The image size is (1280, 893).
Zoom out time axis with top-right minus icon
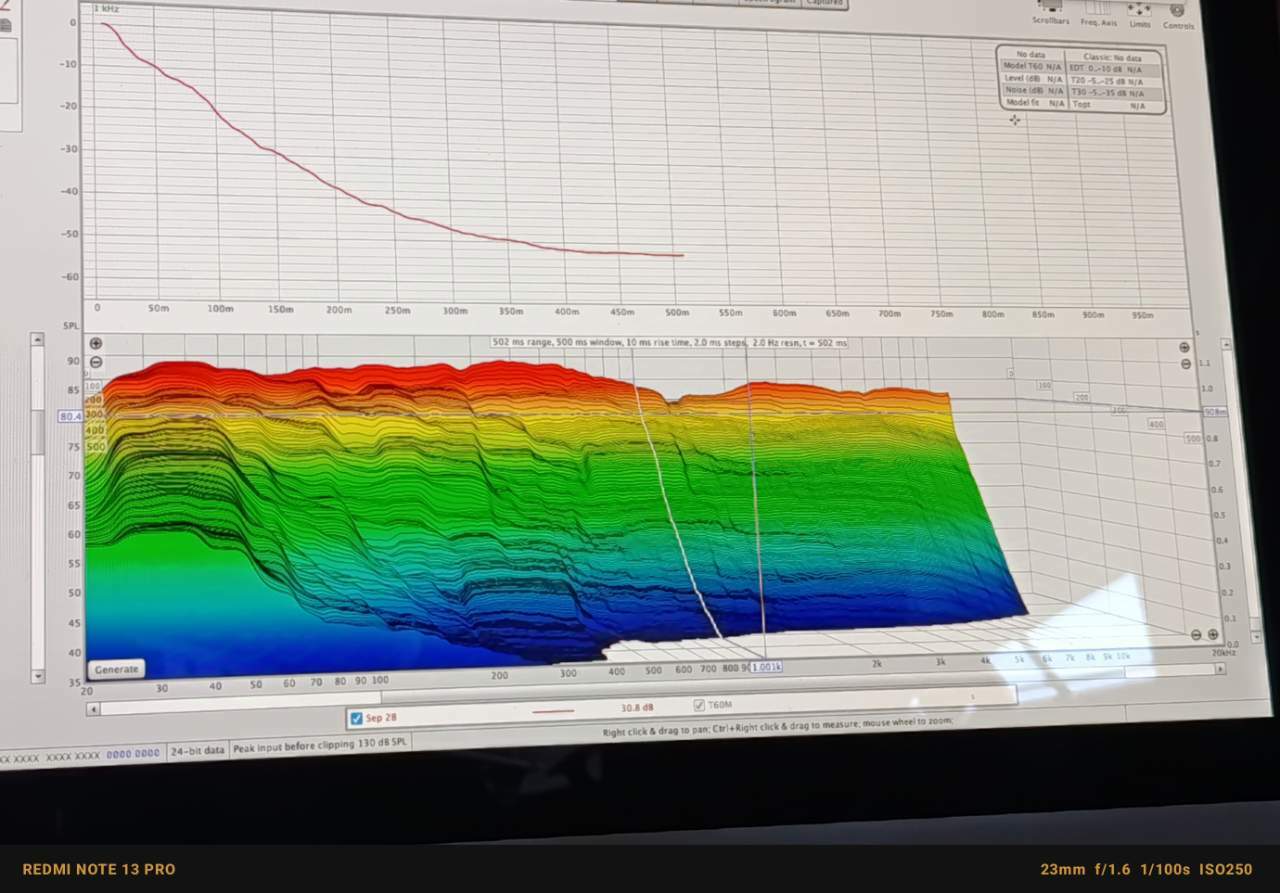point(1185,364)
